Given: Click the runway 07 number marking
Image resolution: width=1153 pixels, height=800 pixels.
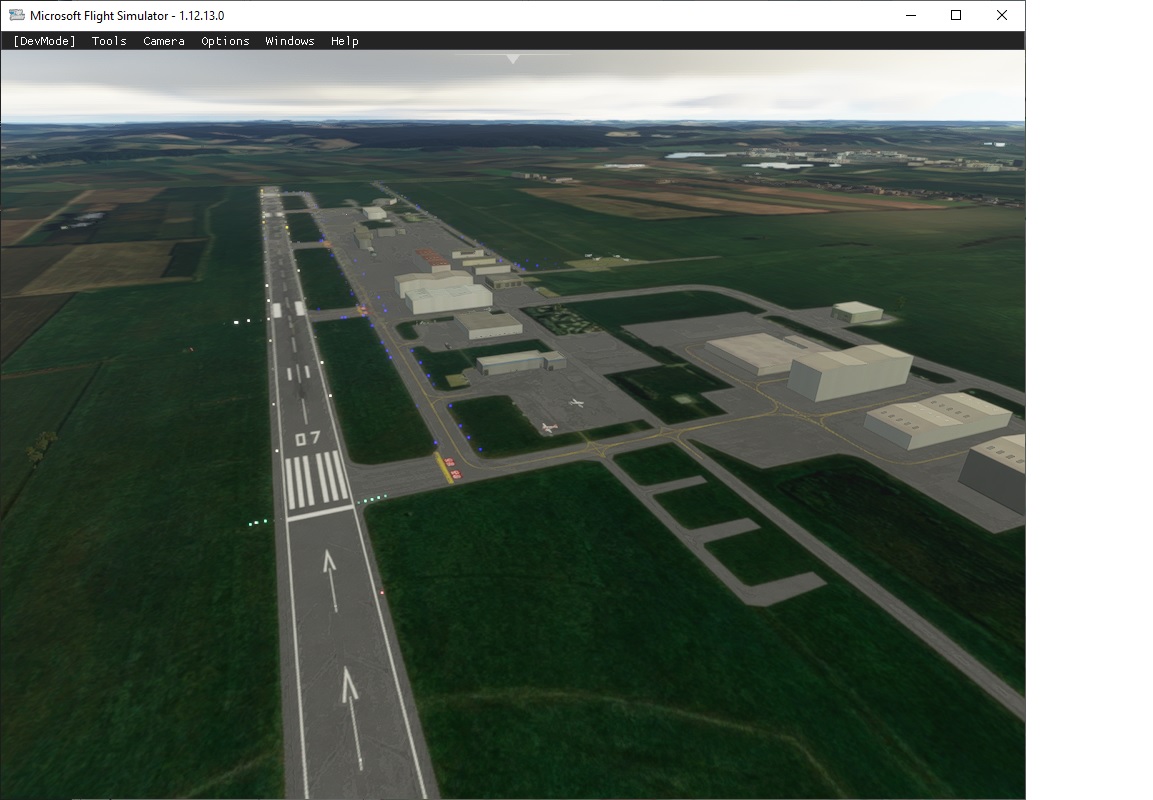Looking at the screenshot, I should click(x=307, y=438).
